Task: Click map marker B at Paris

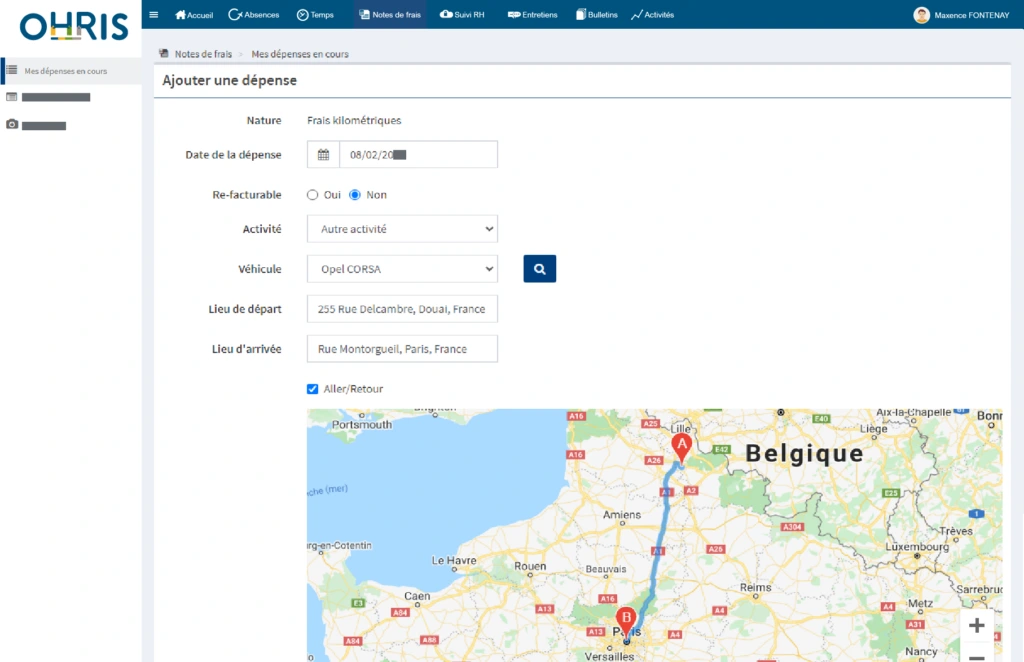Action: (x=626, y=619)
